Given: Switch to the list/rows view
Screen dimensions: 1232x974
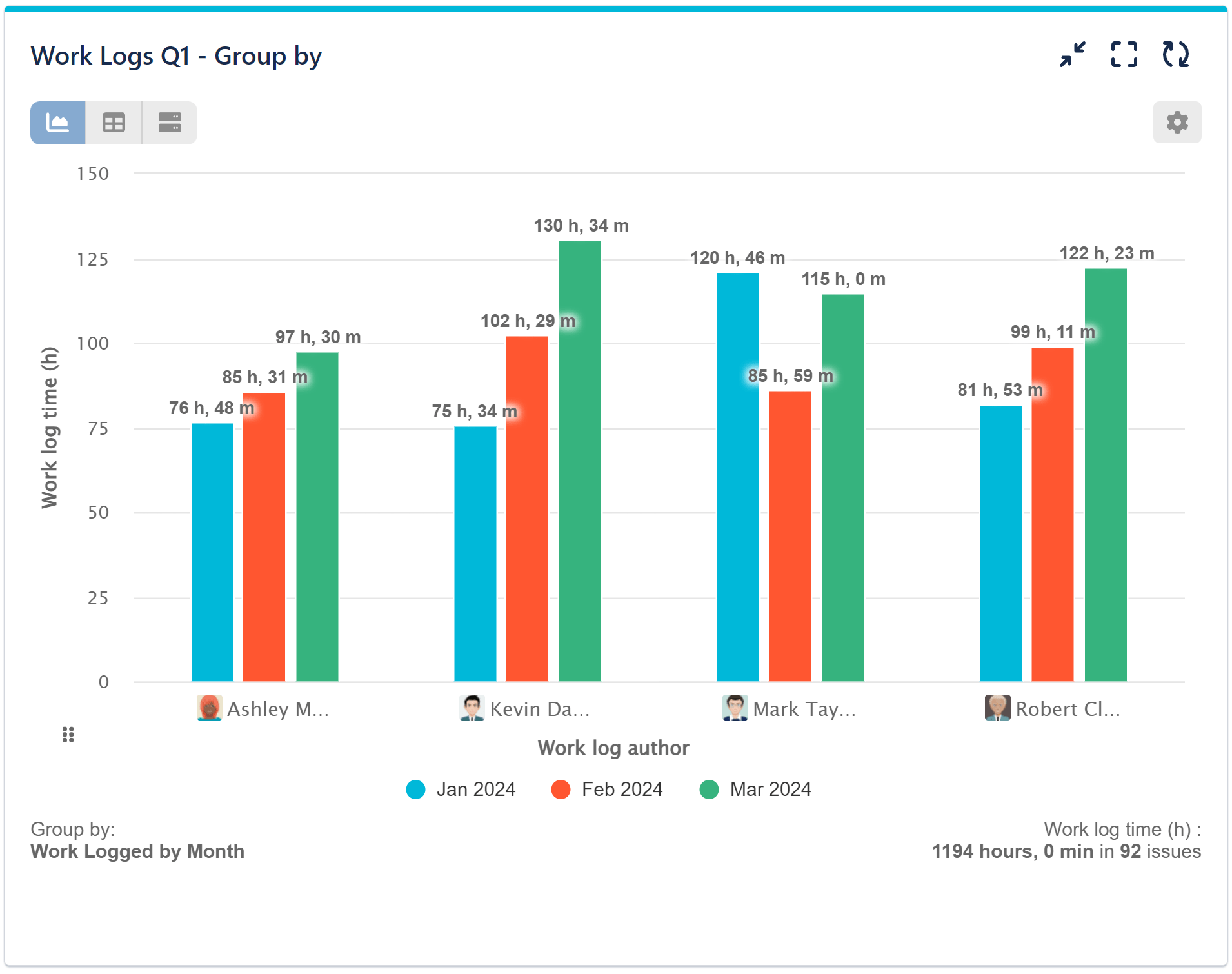Looking at the screenshot, I should pyautogui.click(x=169, y=122).
